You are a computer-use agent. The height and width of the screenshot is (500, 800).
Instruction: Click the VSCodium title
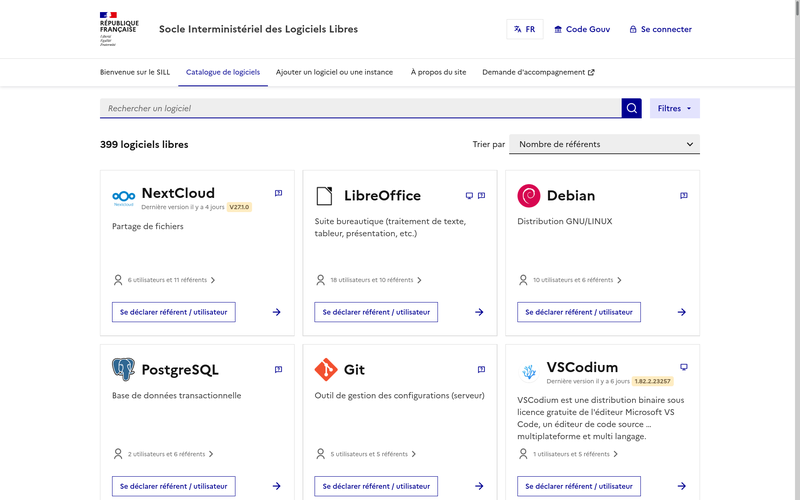pos(582,367)
